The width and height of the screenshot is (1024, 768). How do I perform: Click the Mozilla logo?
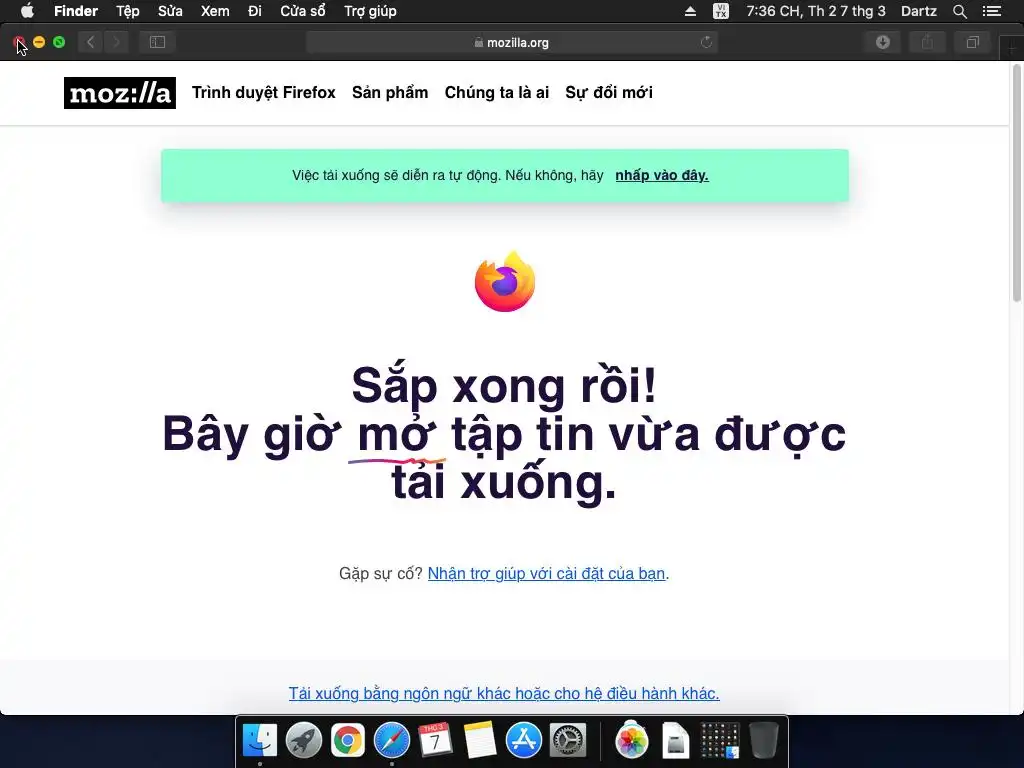pyautogui.click(x=120, y=93)
